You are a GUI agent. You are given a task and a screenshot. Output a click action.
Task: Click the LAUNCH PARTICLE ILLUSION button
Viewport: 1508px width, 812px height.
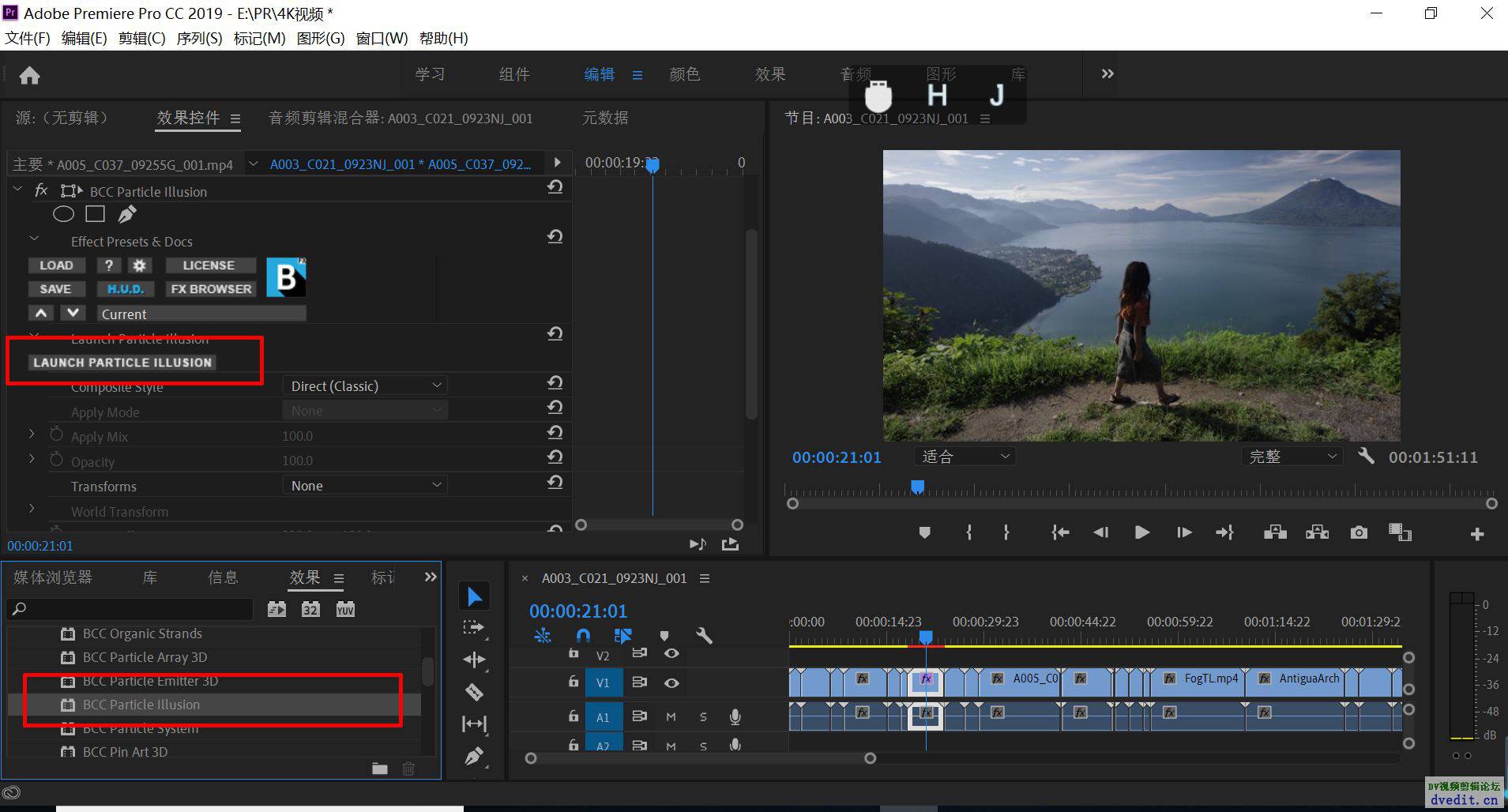(122, 363)
